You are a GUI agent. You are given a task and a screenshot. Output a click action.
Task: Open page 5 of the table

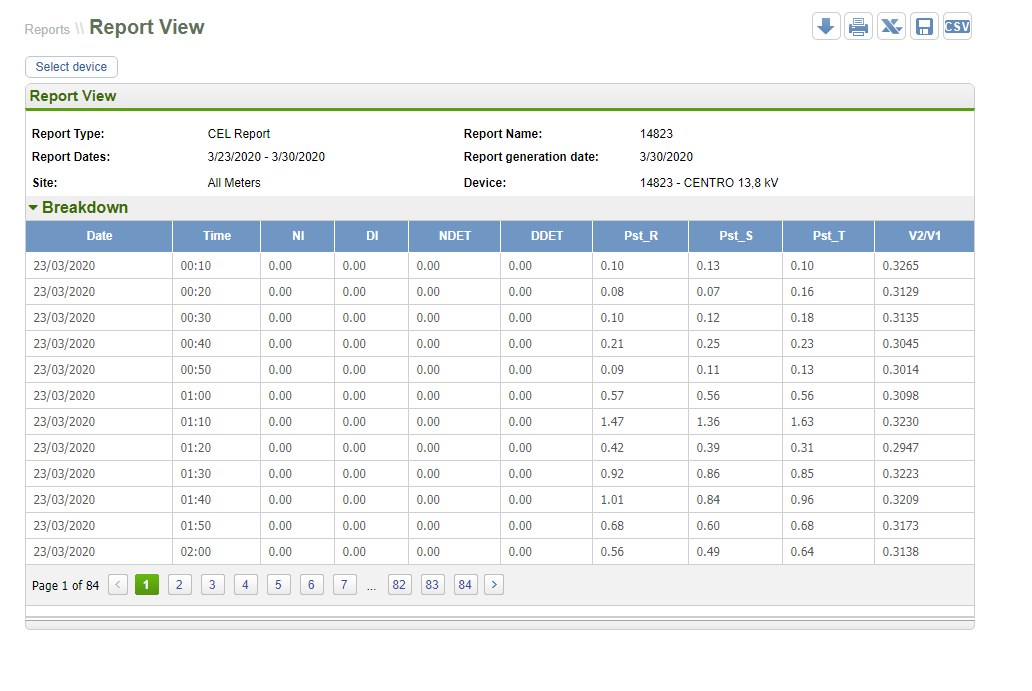[x=278, y=584]
